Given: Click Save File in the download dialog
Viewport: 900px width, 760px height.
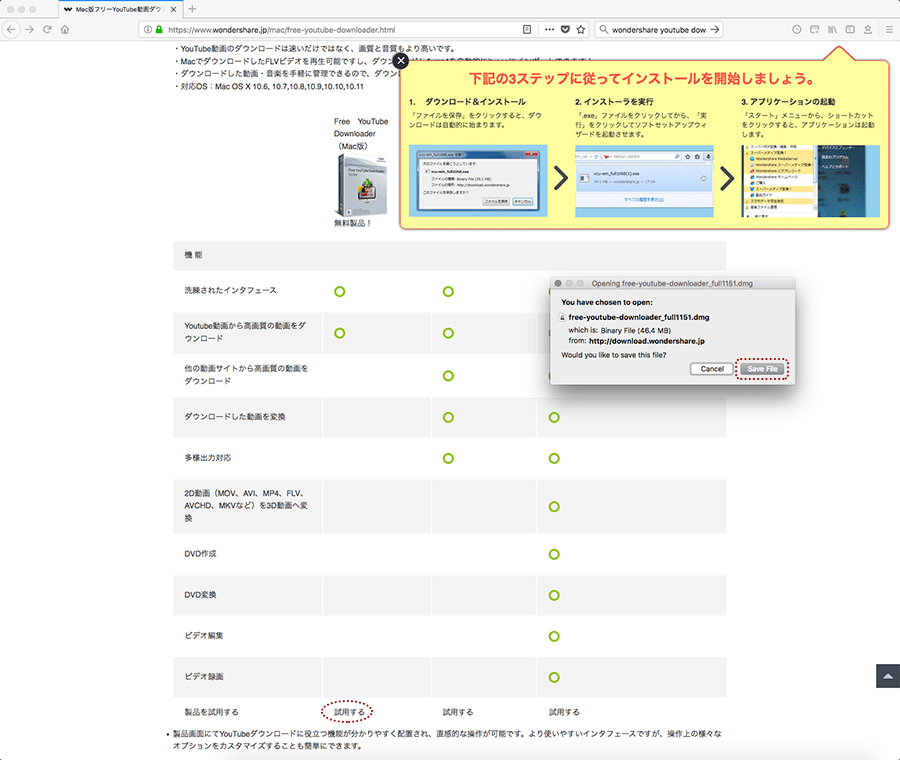Looking at the screenshot, I should coord(762,369).
